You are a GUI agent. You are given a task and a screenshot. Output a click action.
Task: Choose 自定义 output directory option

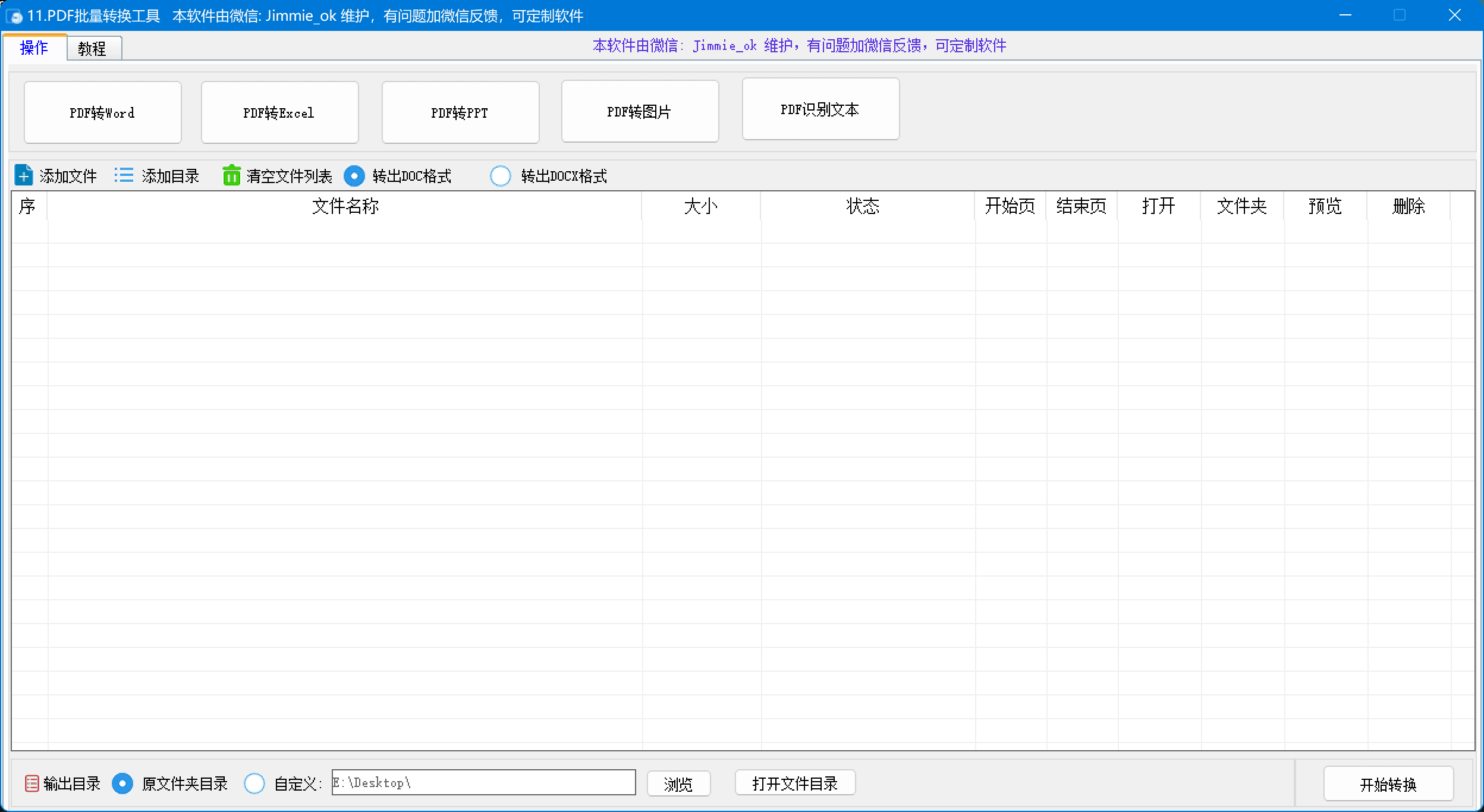pos(254,783)
